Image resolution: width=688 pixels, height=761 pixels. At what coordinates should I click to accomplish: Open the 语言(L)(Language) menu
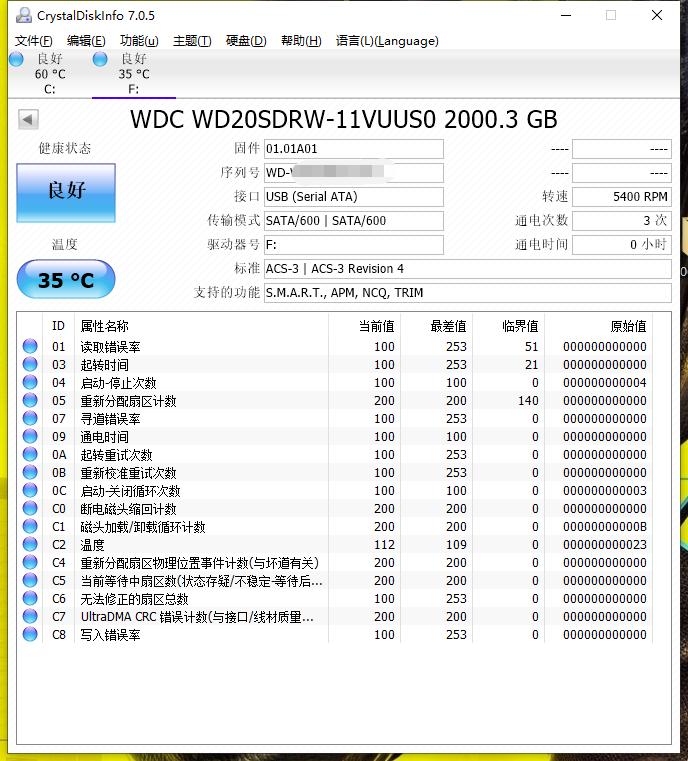387,41
